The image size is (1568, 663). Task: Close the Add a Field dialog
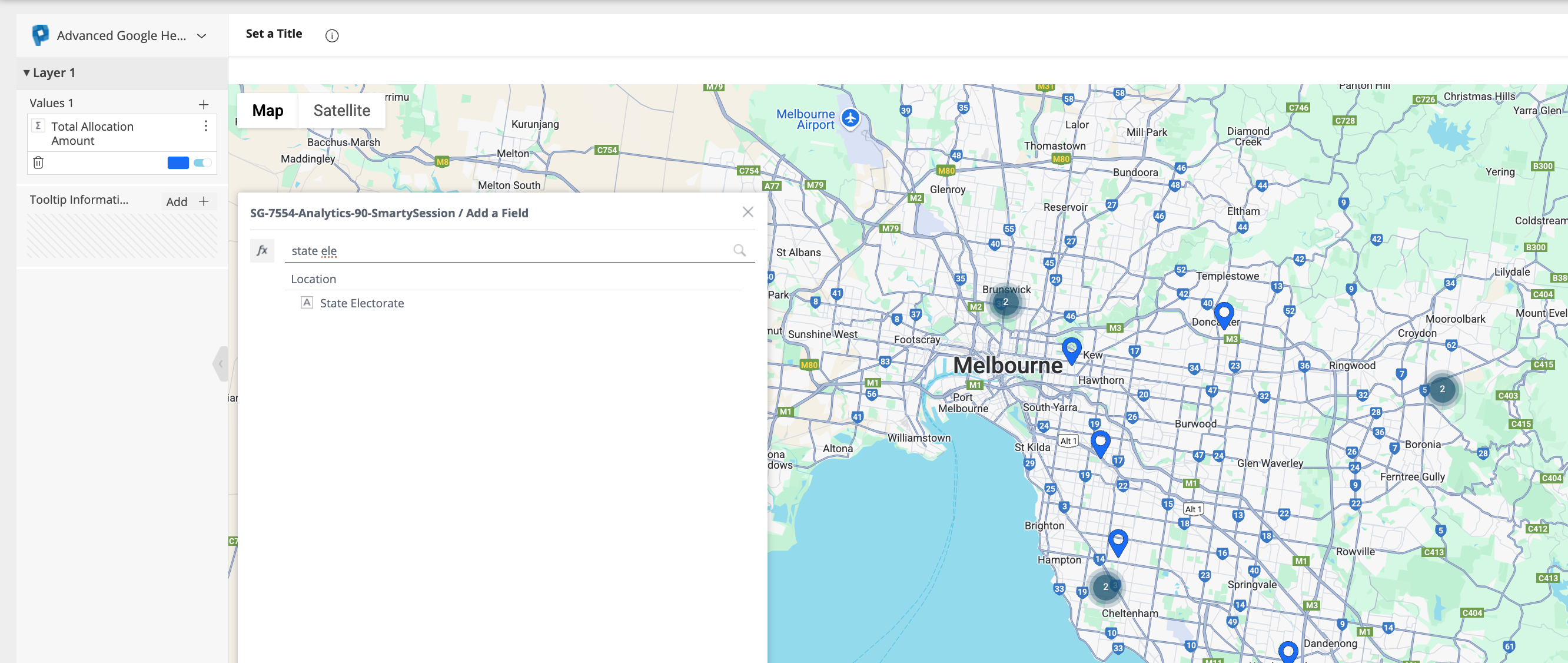748,212
